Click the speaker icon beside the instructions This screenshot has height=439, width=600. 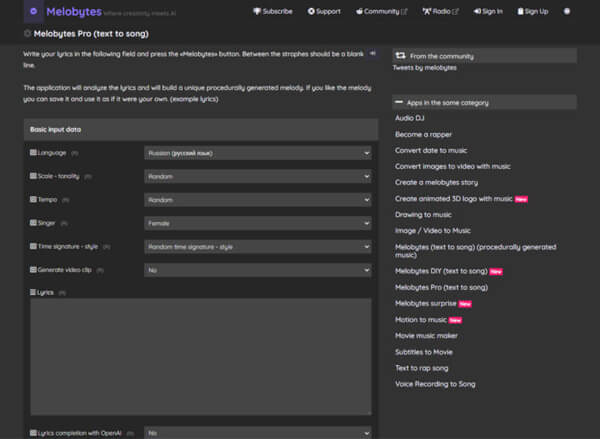(373, 53)
